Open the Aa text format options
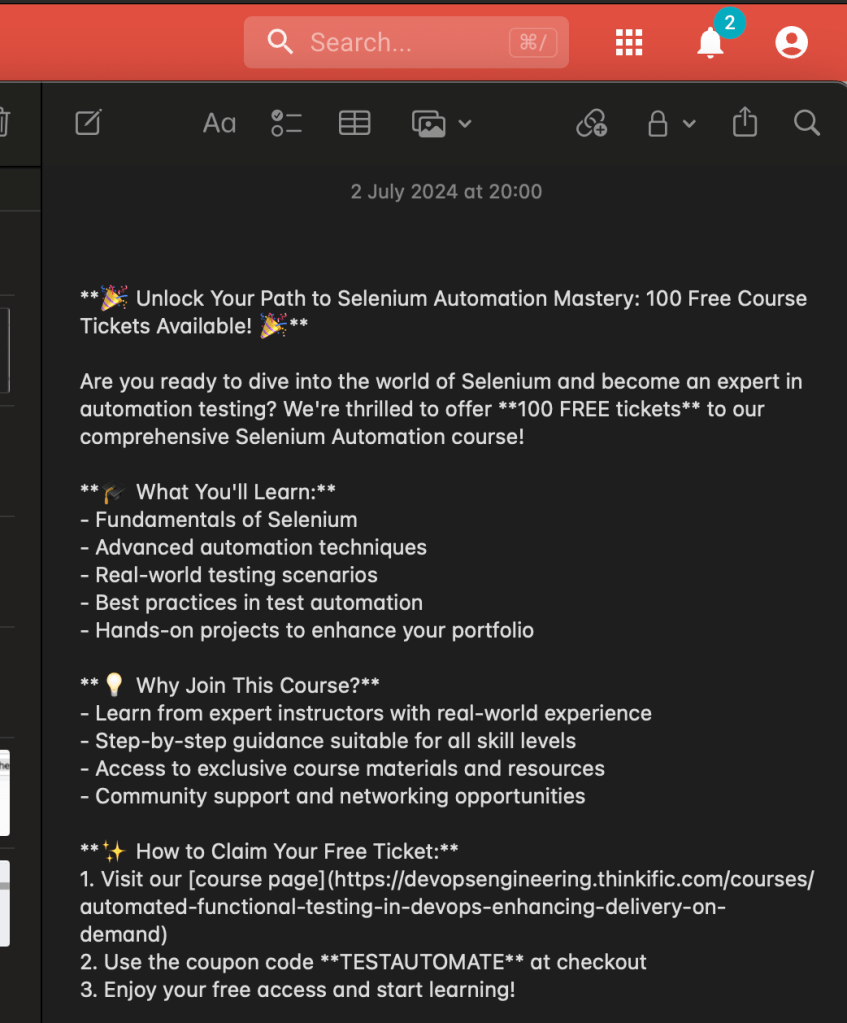The width and height of the screenshot is (847, 1023). 219,123
